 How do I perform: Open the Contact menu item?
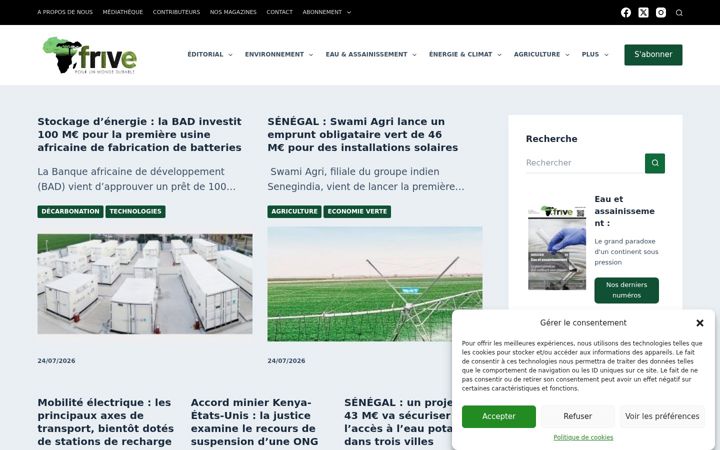pyautogui.click(x=279, y=12)
